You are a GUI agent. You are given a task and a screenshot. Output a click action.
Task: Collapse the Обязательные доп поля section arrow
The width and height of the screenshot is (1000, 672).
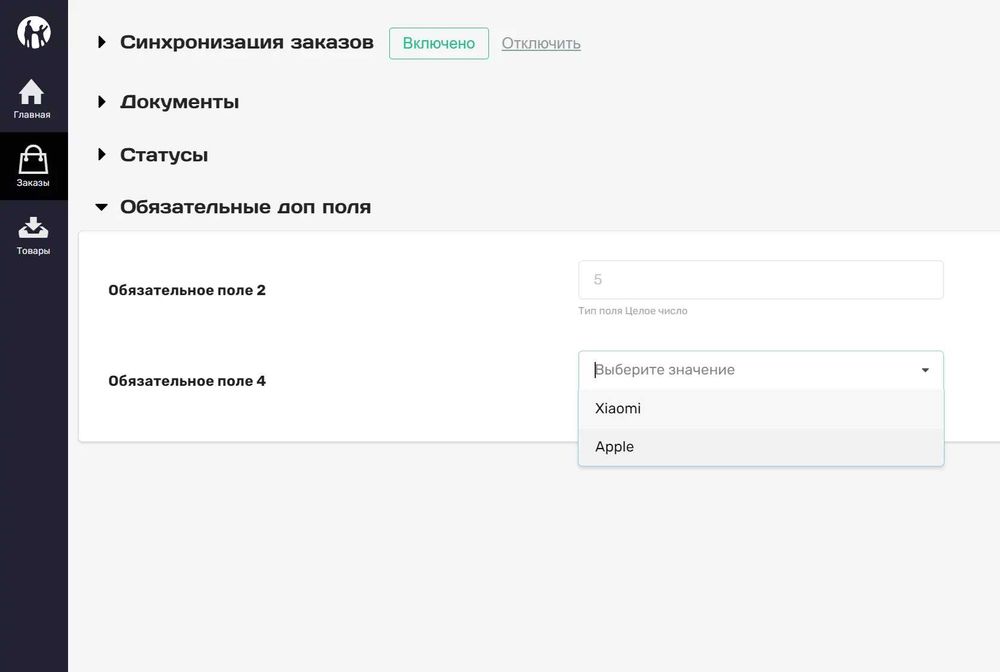point(101,208)
